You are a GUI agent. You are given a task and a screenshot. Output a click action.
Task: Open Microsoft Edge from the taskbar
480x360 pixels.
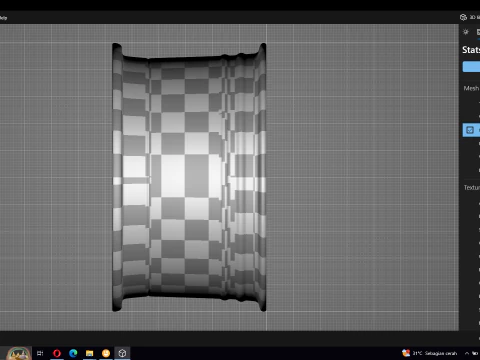point(73,353)
